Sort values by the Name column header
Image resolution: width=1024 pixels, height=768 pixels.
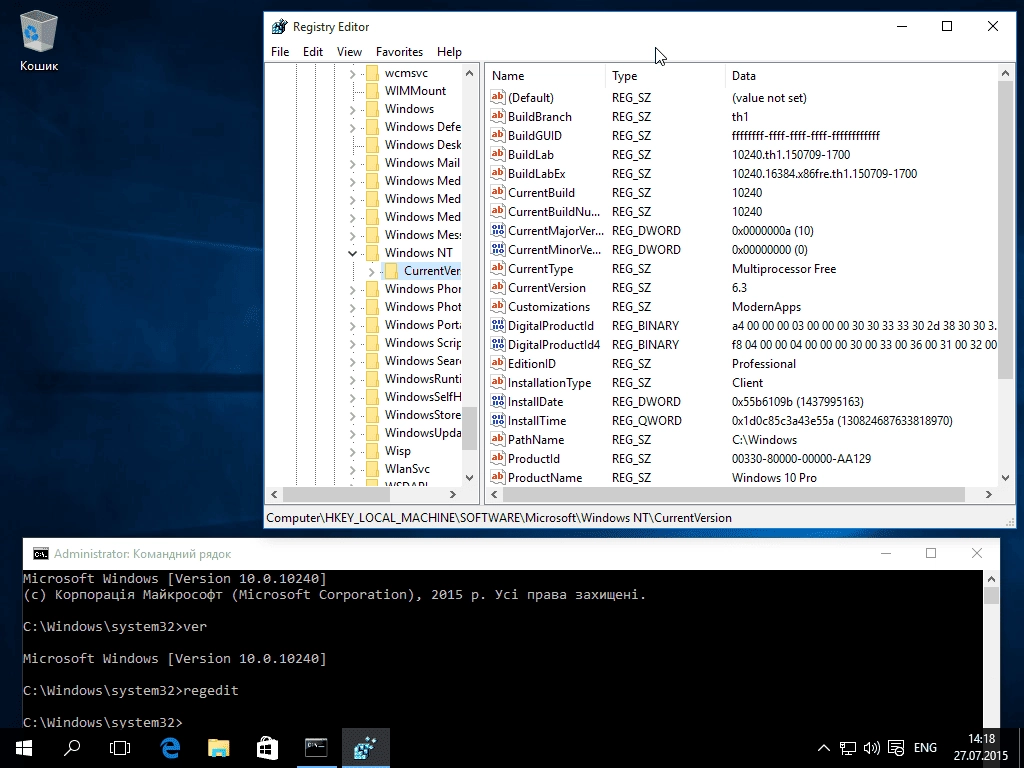(x=545, y=76)
